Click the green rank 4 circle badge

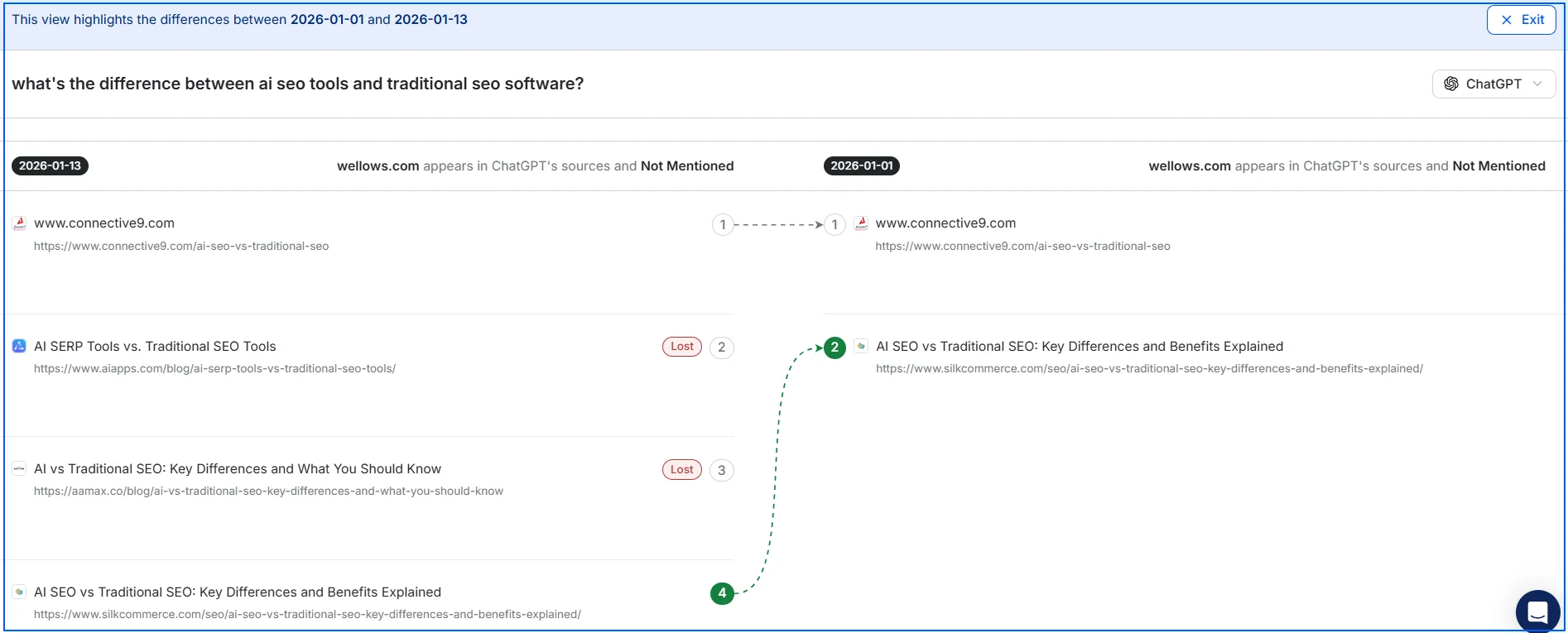click(722, 592)
